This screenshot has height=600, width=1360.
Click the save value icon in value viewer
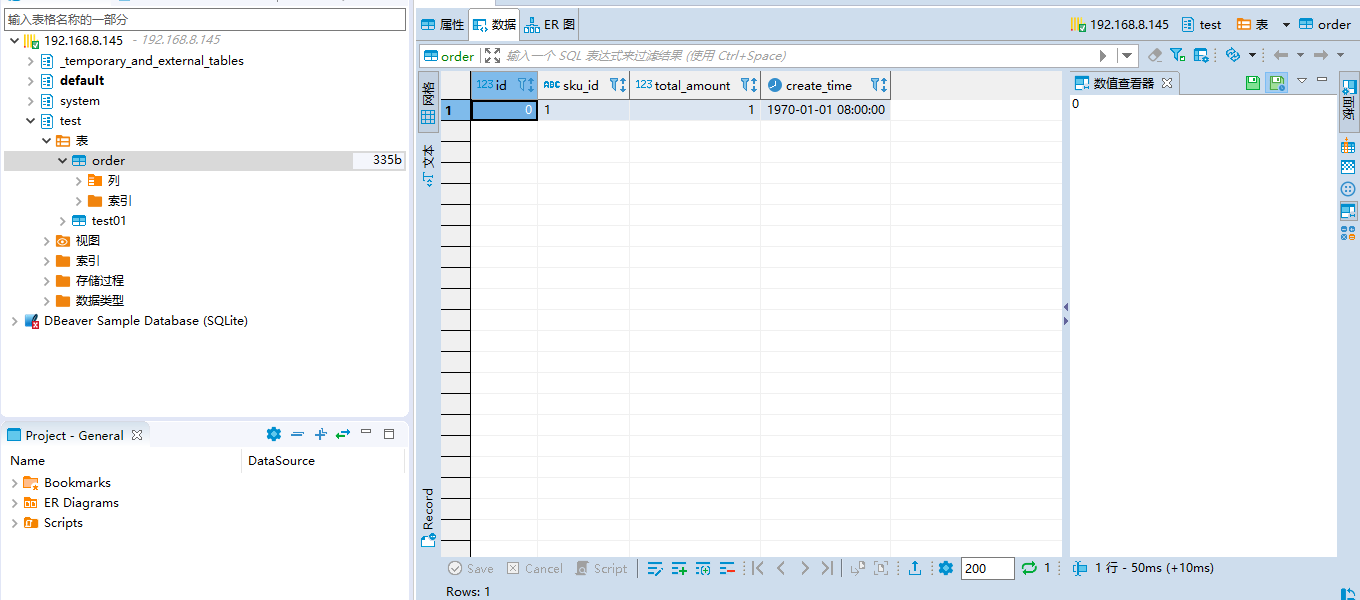1253,83
